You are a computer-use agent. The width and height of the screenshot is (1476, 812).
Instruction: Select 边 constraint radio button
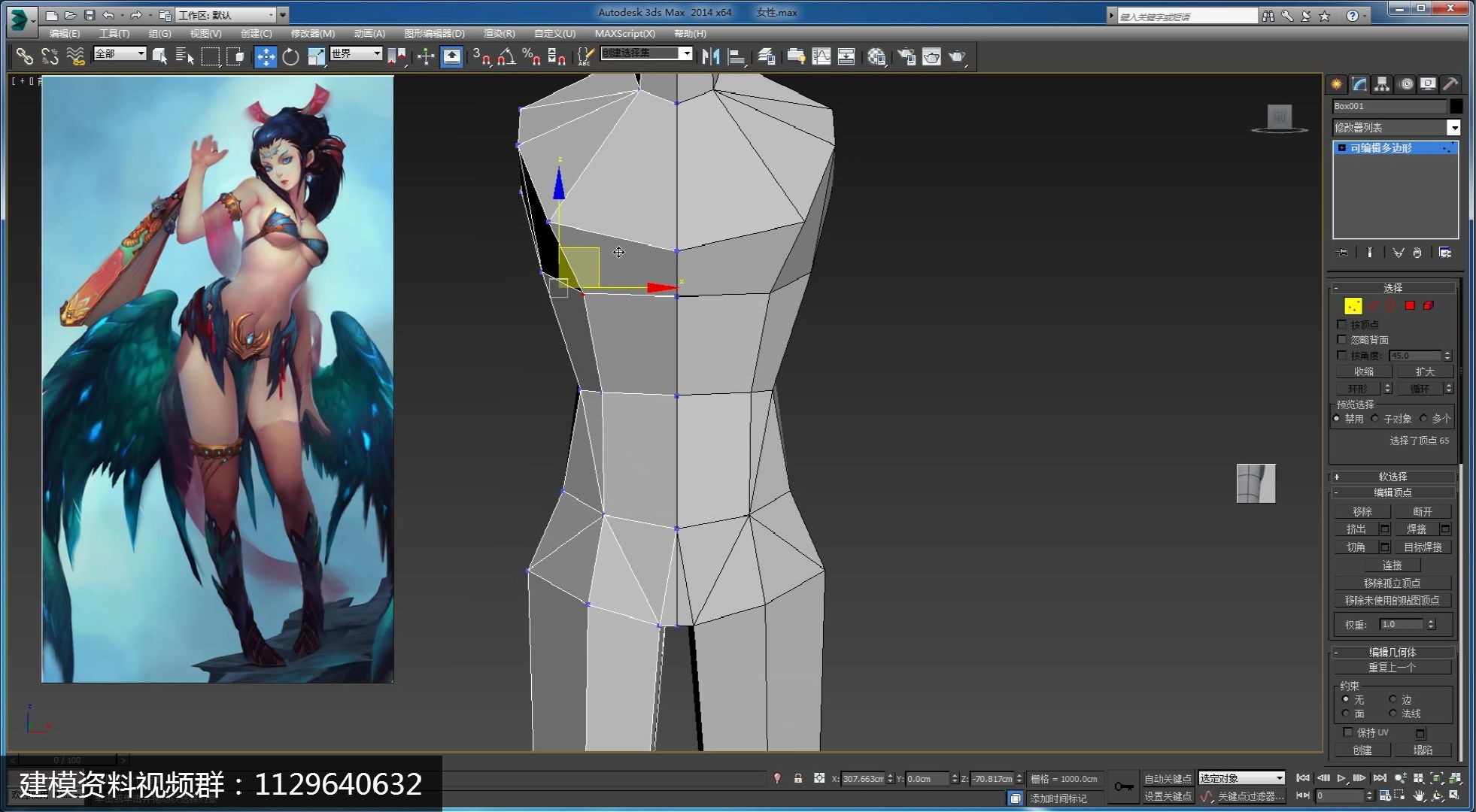point(1392,699)
